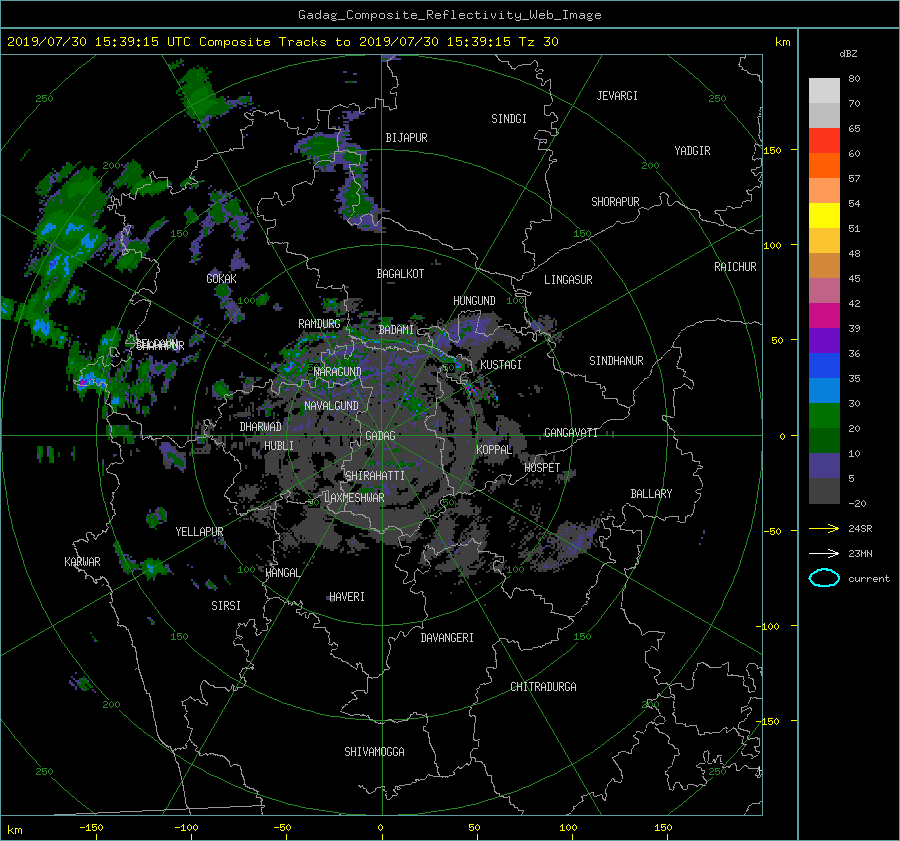Click the JEVARGI city label
900x841 pixels.
point(617,96)
